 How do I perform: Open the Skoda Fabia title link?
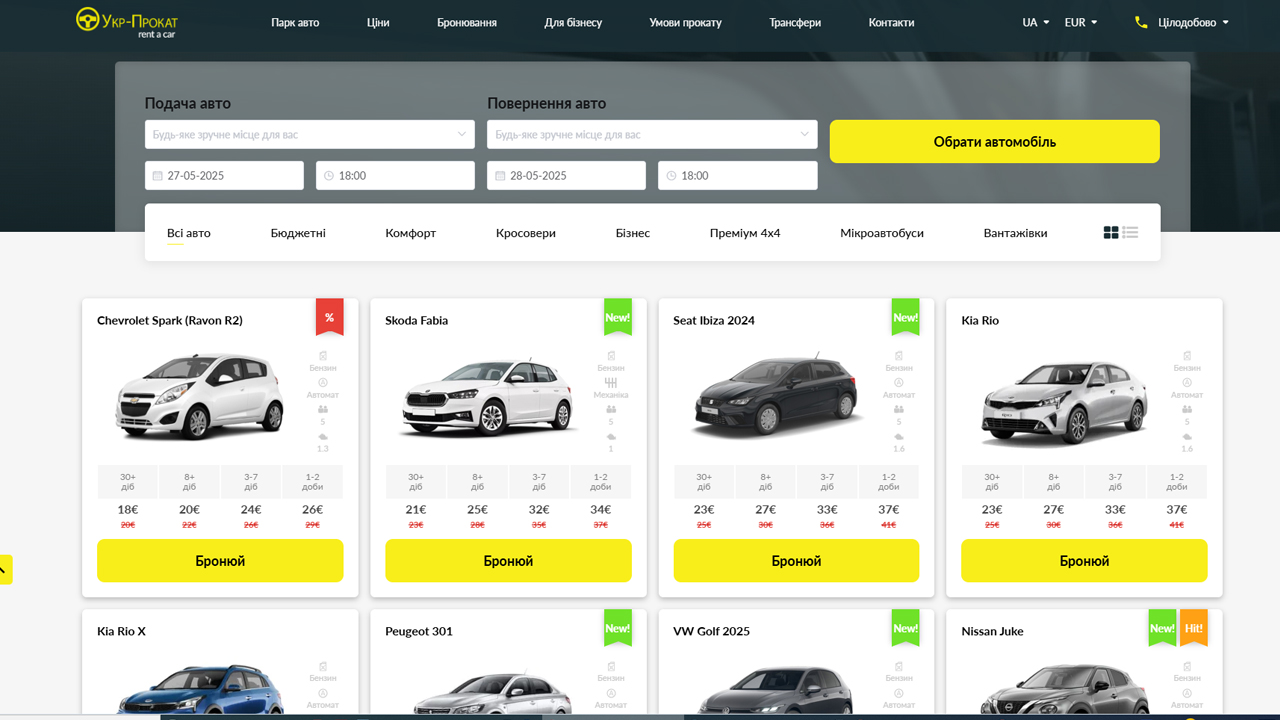[x=417, y=321]
